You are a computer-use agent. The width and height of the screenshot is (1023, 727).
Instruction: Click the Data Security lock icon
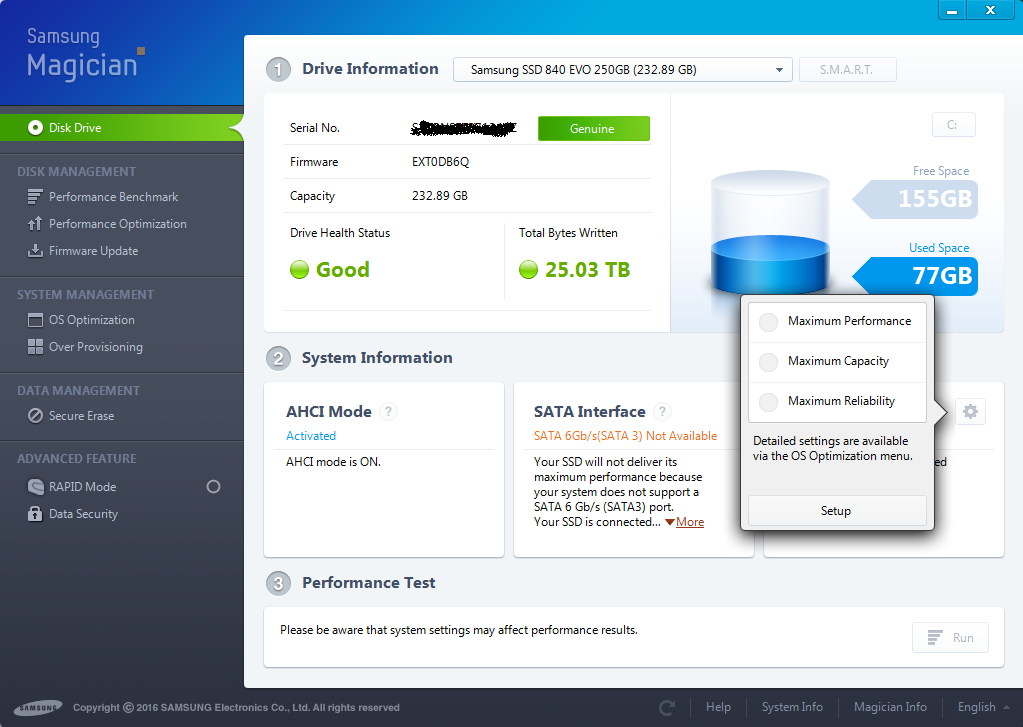tap(35, 514)
